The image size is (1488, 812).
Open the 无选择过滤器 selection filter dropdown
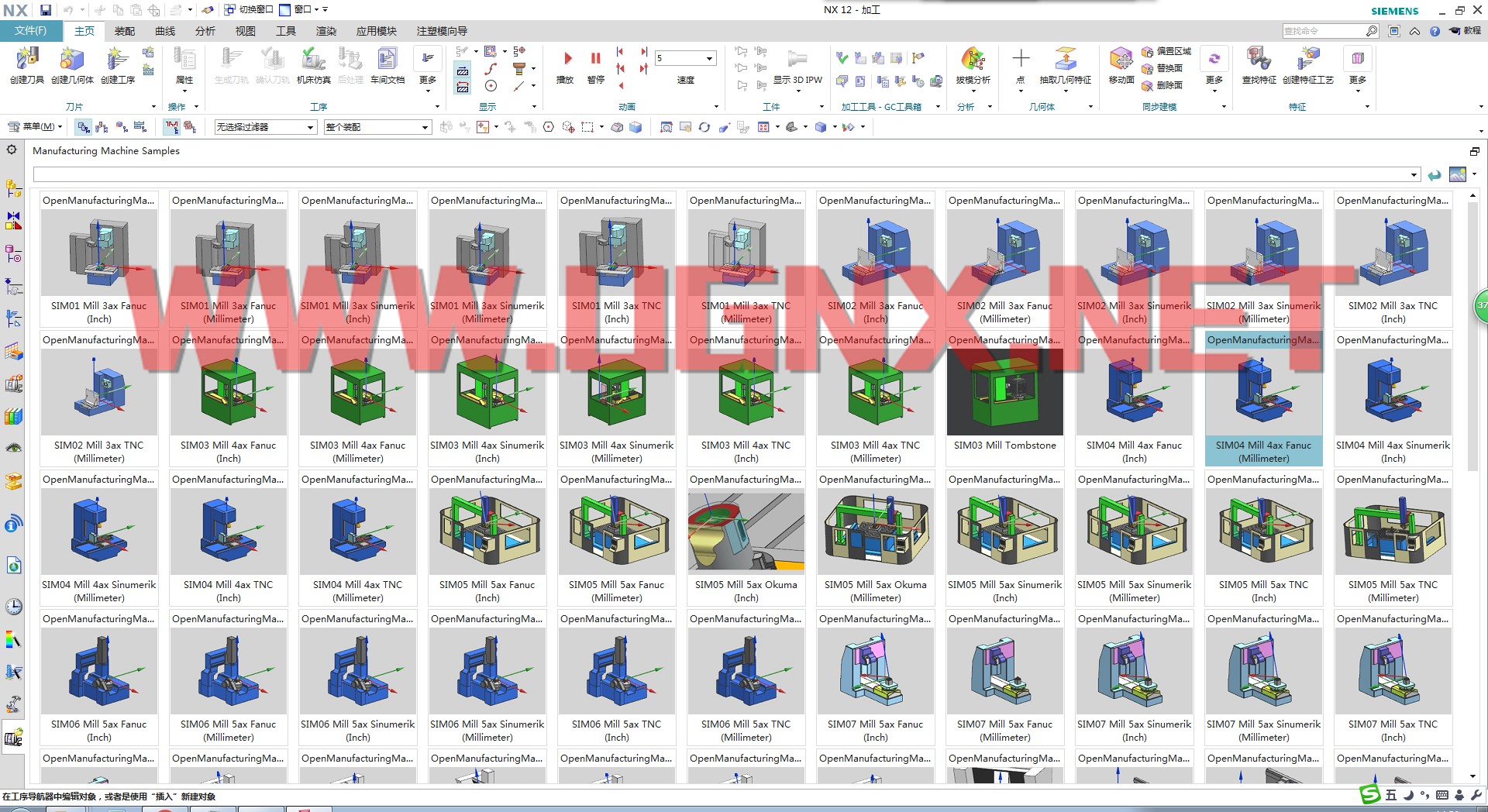[x=266, y=127]
